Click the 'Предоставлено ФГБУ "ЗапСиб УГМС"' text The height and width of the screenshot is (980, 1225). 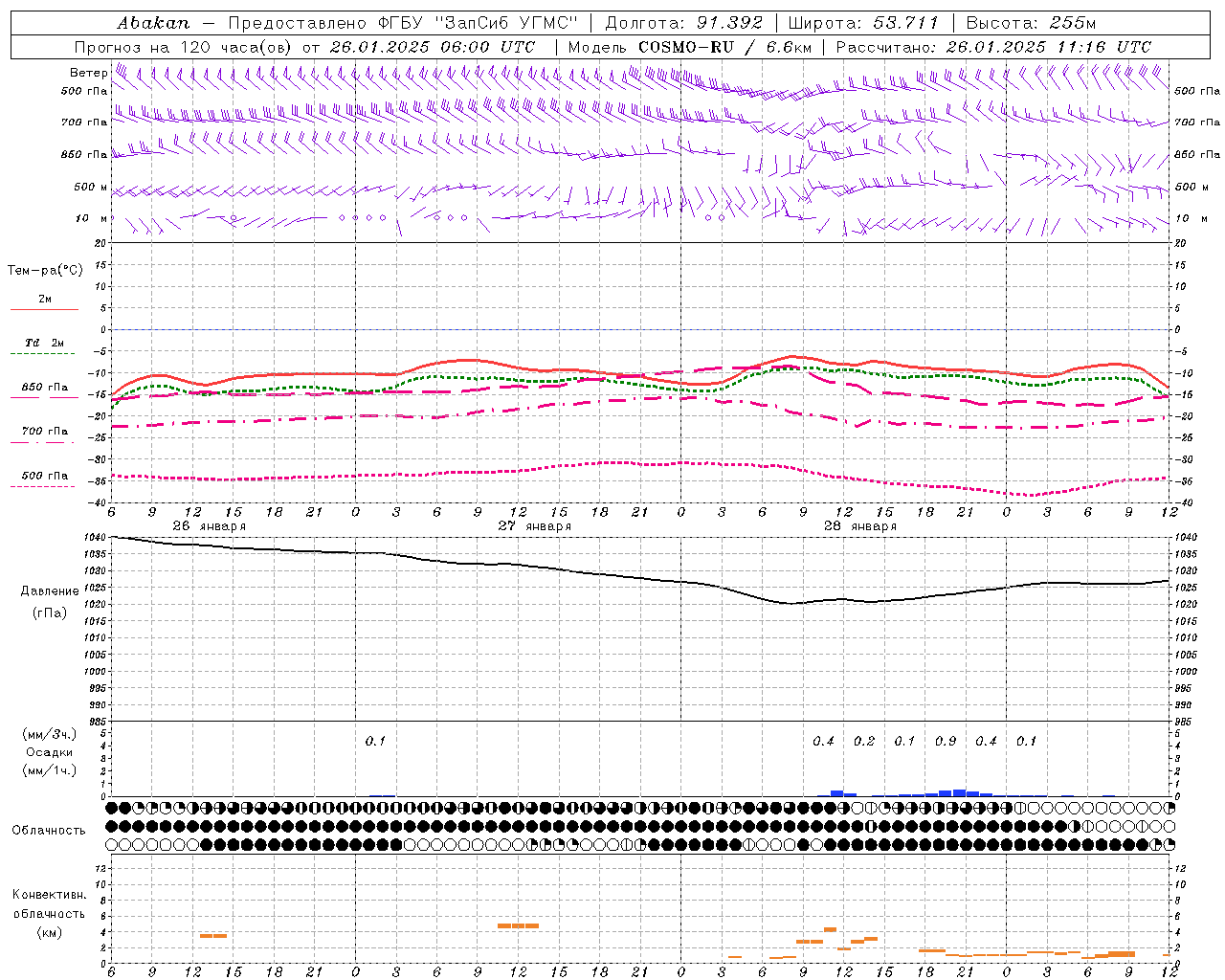pos(403,23)
